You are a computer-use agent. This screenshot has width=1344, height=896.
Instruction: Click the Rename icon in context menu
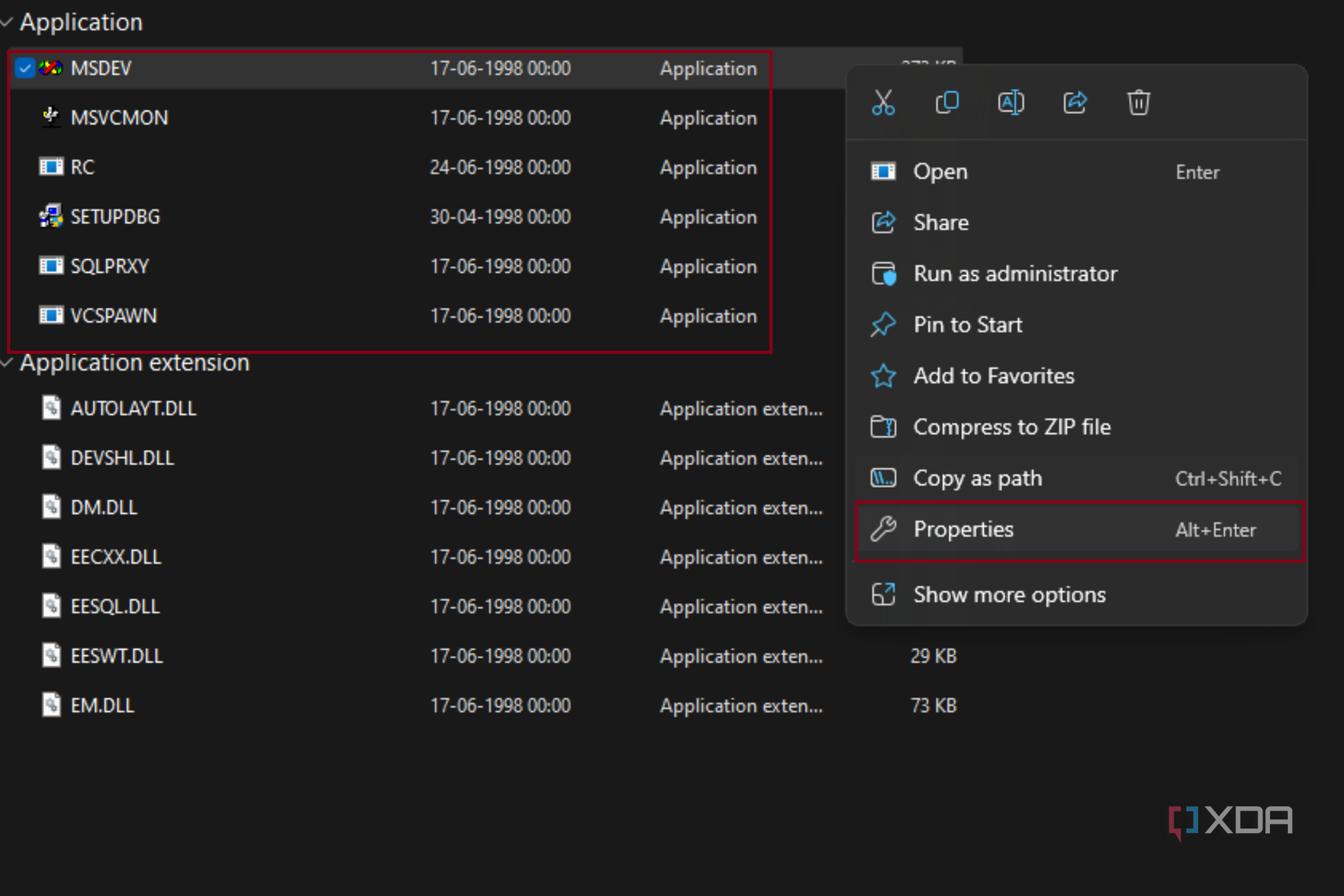pos(1011,103)
